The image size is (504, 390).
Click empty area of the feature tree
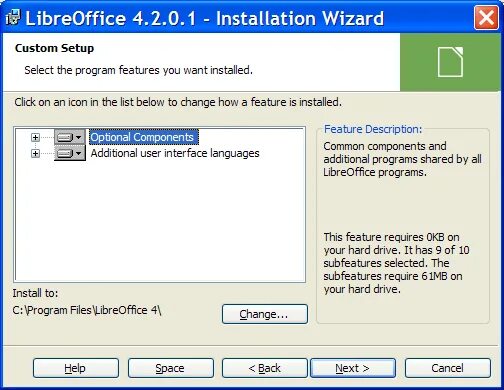[160, 220]
